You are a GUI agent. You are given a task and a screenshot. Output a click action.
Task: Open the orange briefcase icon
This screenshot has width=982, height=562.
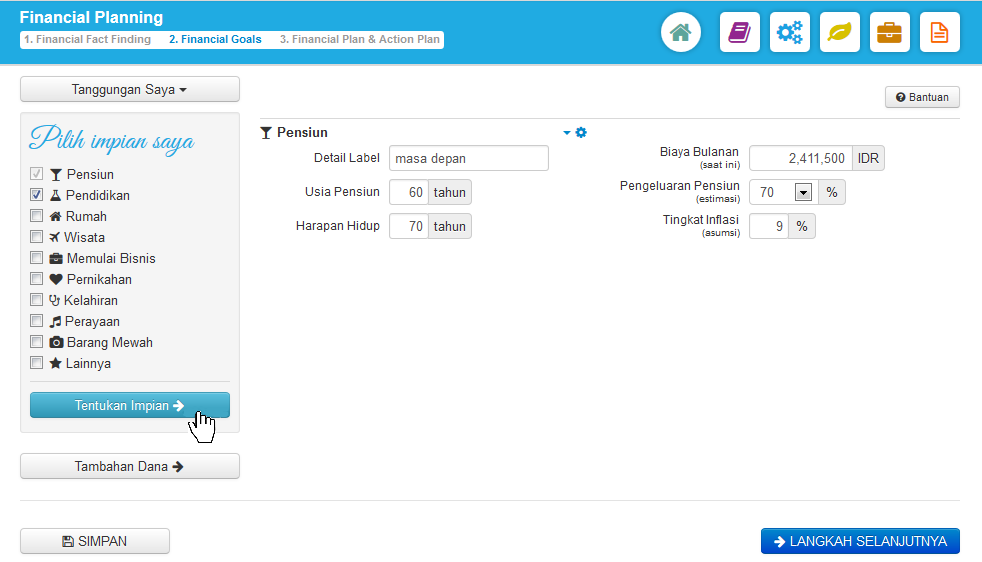(x=889, y=32)
